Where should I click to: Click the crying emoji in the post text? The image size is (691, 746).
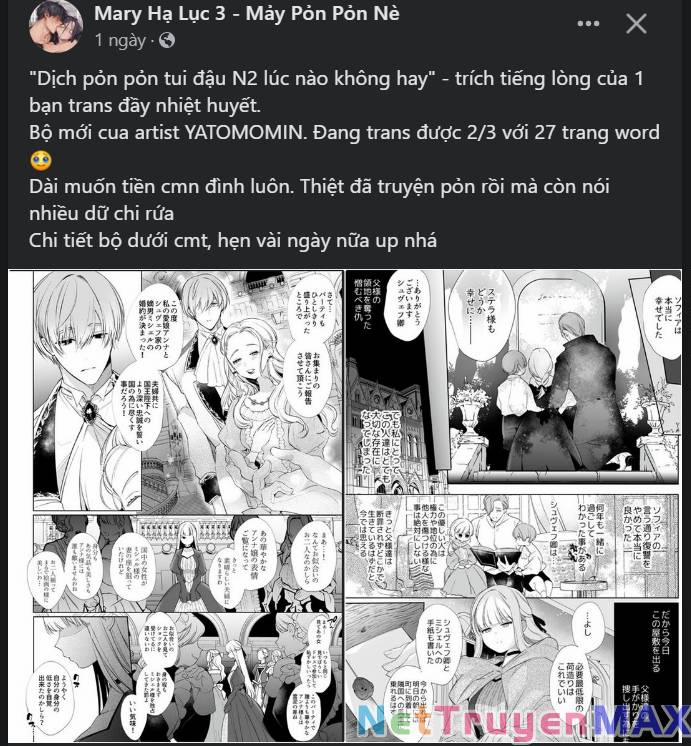41,160
